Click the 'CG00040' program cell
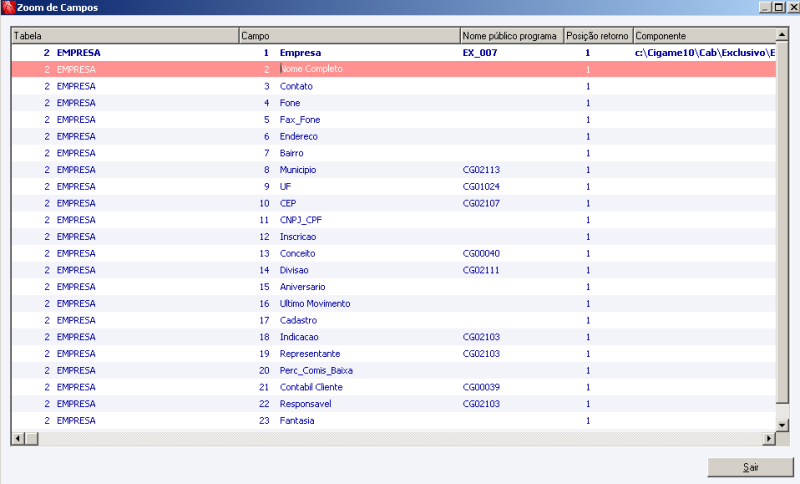Viewport: 800px width, 484px height. (x=481, y=253)
